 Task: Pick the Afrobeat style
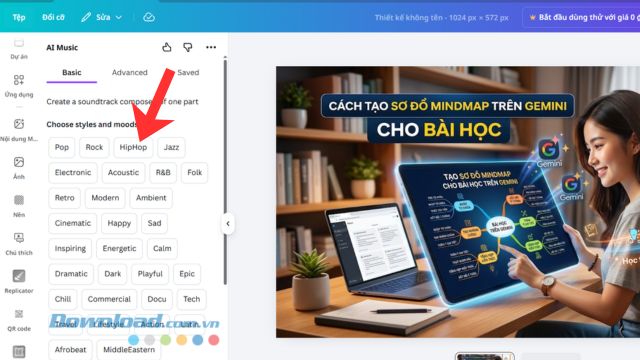click(70, 350)
